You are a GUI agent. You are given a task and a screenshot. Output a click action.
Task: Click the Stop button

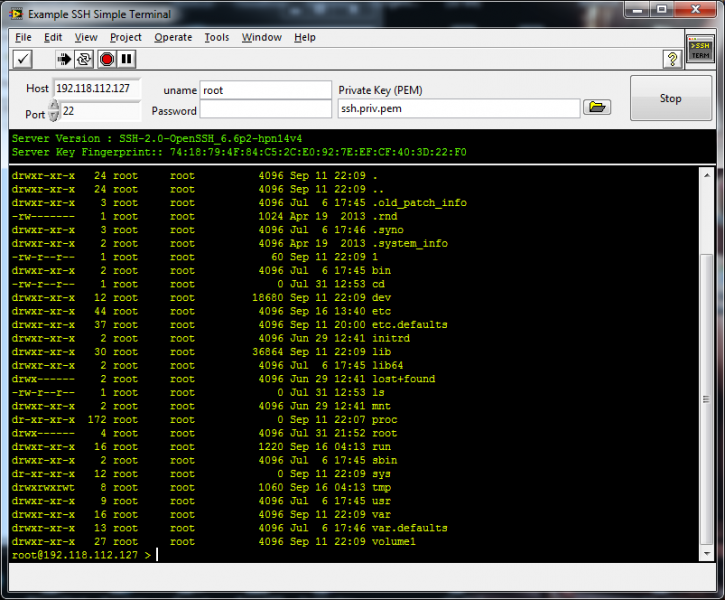(670, 98)
